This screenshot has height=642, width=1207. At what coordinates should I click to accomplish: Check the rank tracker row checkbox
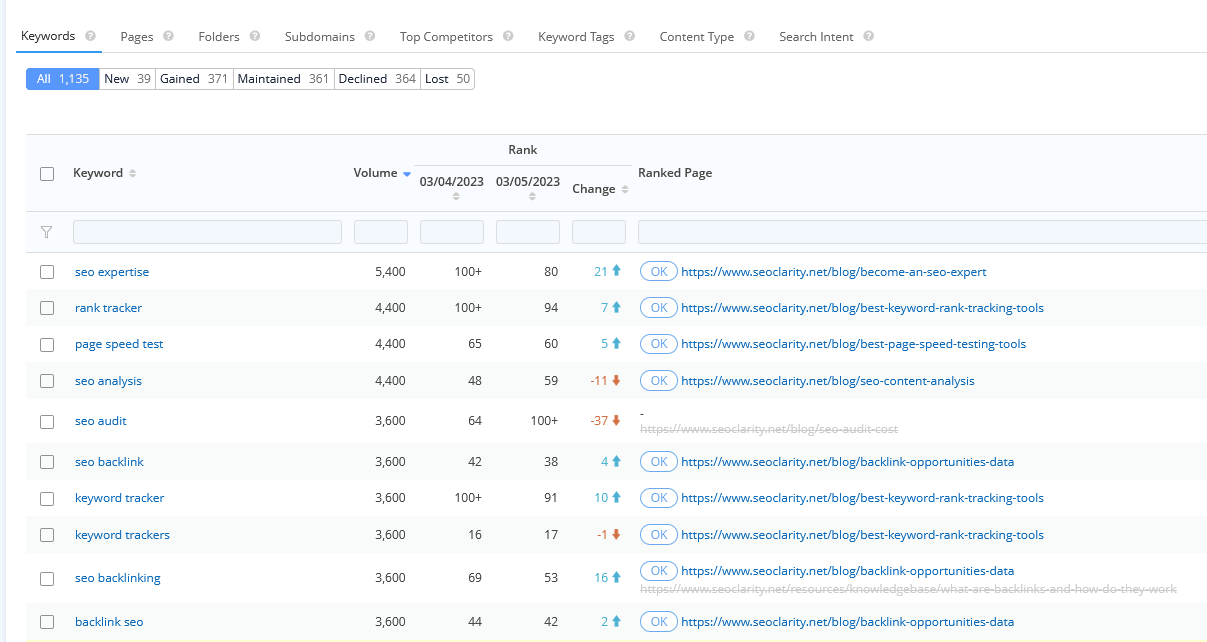point(47,308)
